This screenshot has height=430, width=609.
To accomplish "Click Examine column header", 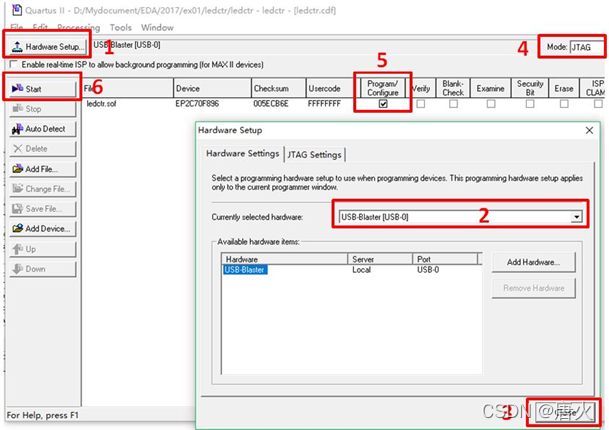I will tap(491, 89).
